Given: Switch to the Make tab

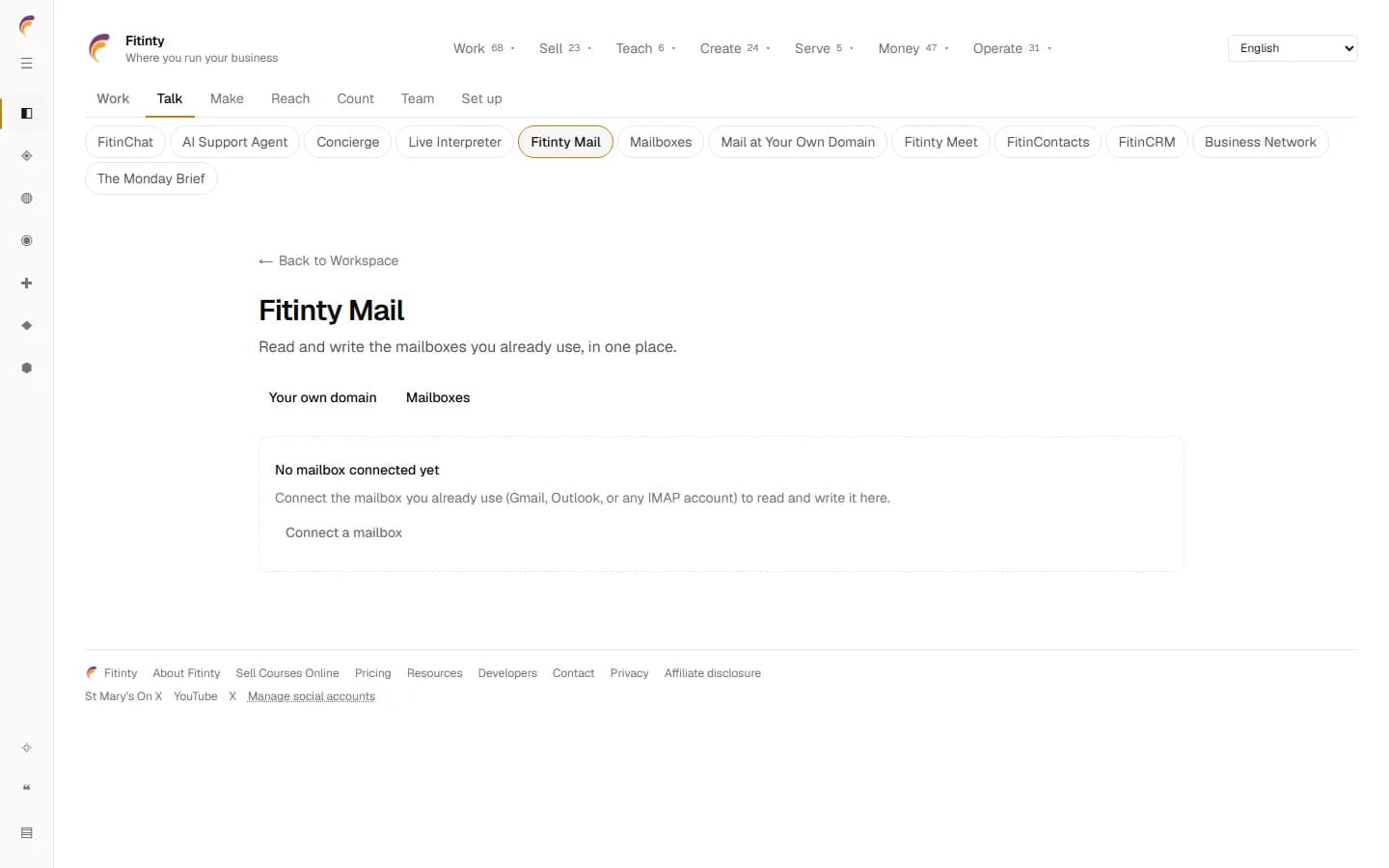Looking at the screenshot, I should 227,98.
